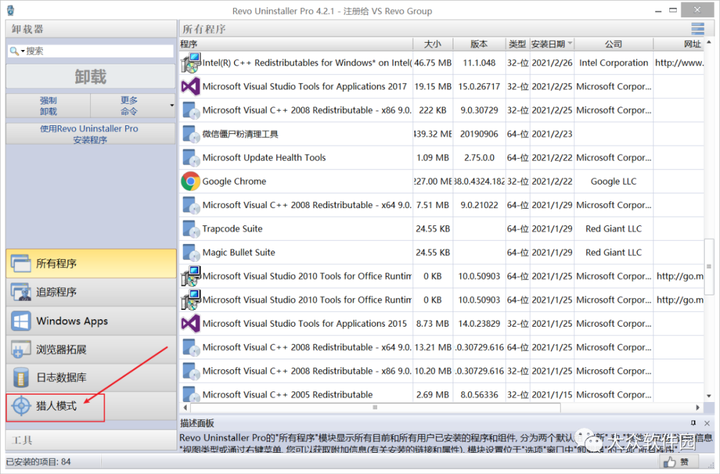Click the horizontal scrollbar thumb under the list
Image resolution: width=720 pixels, height=474 pixels.
pos(375,407)
